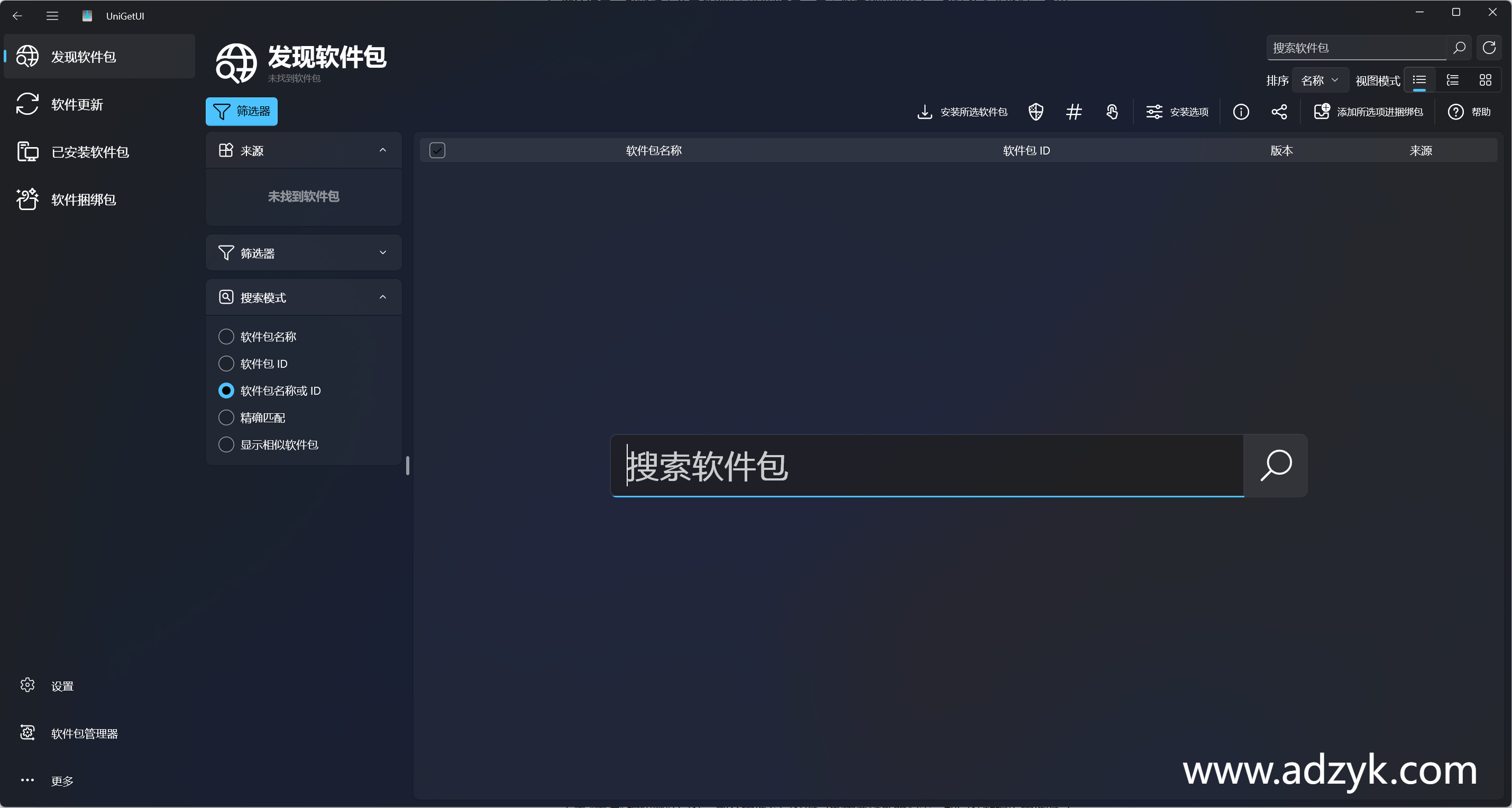The width and height of the screenshot is (1512, 808).
Task: Open the shield (admin install) icon
Action: click(x=1036, y=112)
